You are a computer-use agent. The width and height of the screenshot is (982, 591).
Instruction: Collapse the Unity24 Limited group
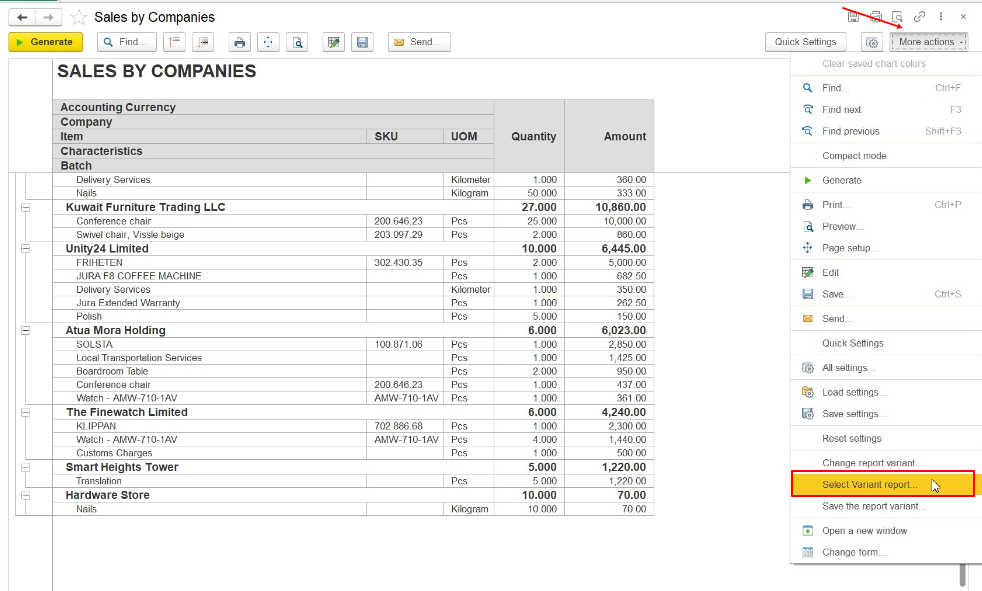click(26, 248)
